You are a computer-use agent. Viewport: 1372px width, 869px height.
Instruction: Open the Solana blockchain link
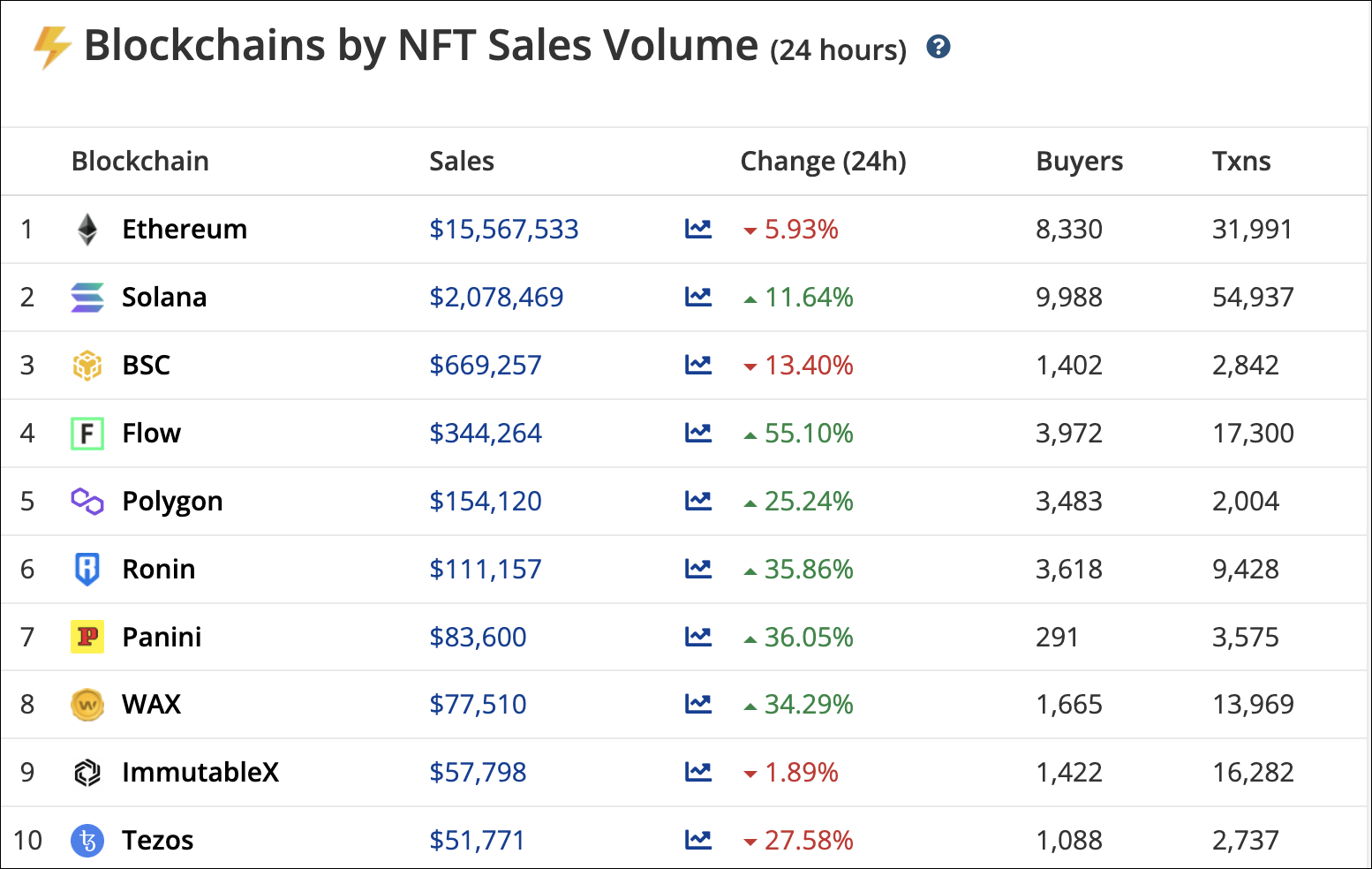(x=164, y=298)
